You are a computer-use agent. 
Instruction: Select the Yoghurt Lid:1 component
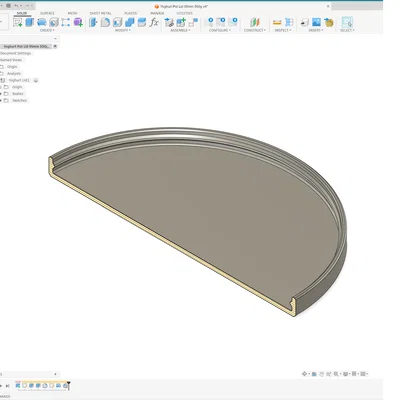(19, 80)
